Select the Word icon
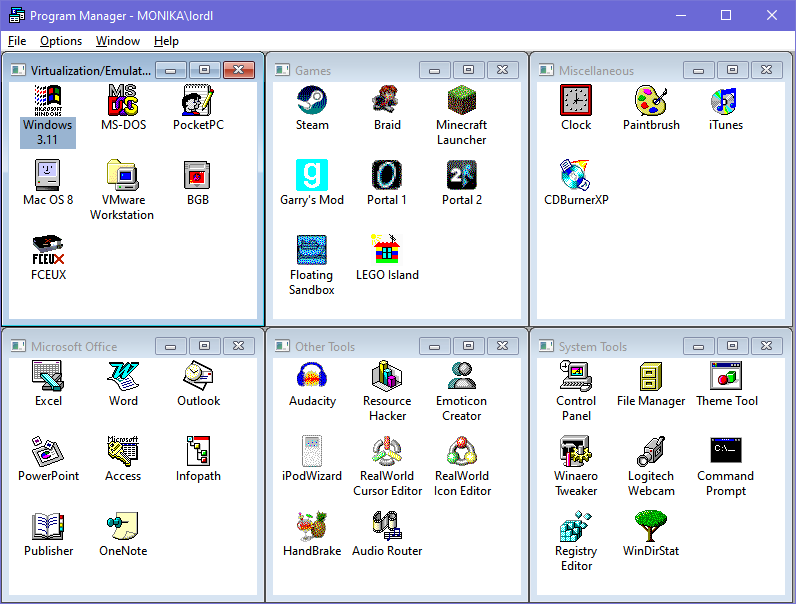 tap(123, 376)
